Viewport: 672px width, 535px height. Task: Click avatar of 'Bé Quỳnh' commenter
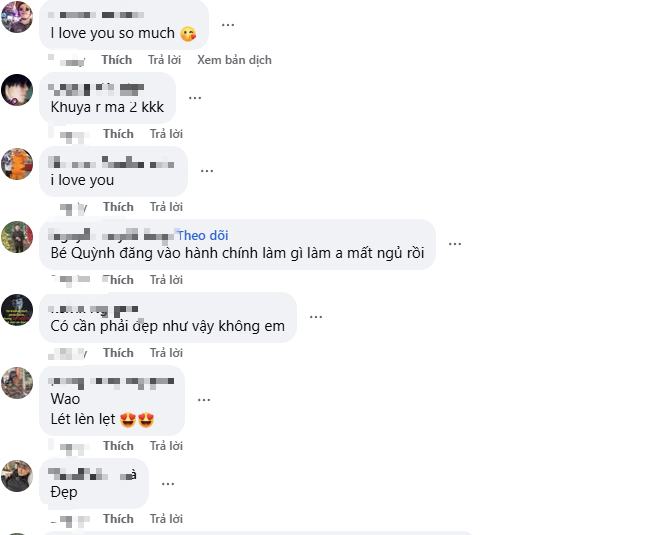(17, 237)
